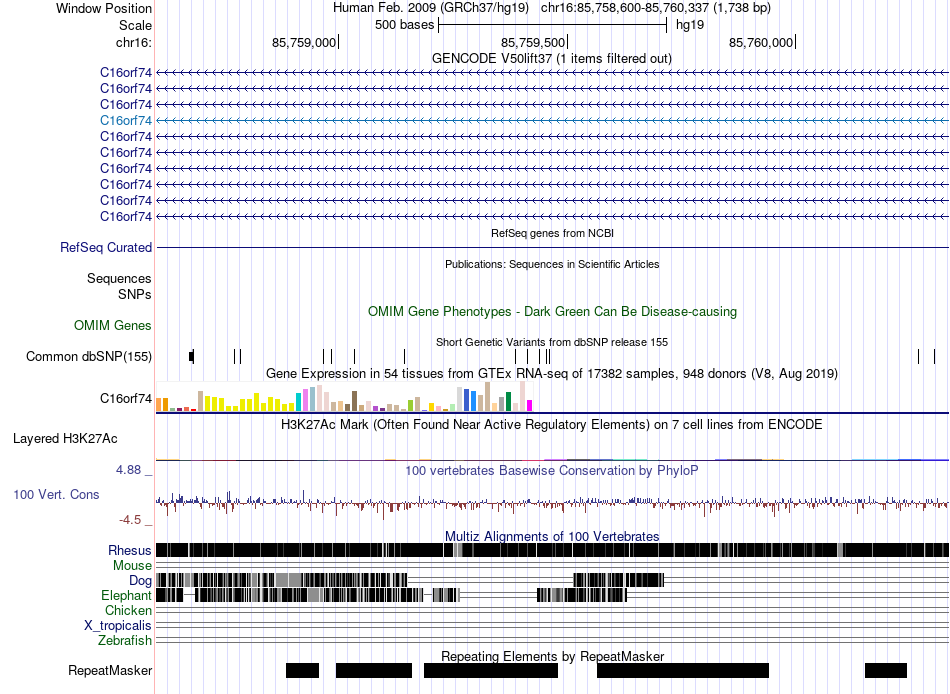The height and width of the screenshot is (694, 950).
Task: Click the RepeatMasker track label
Action: tap(110, 670)
